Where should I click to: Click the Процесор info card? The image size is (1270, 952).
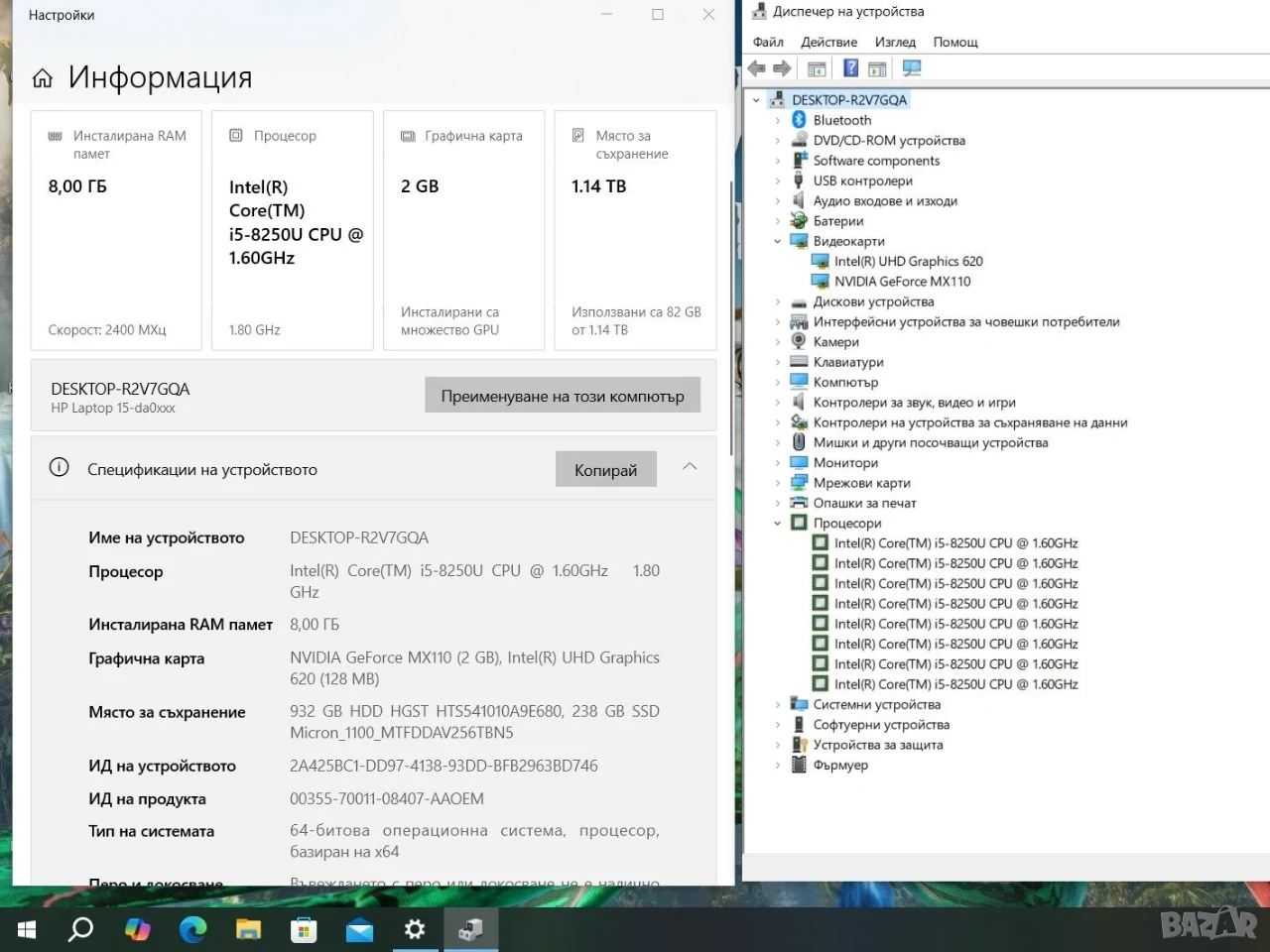pyautogui.click(x=293, y=230)
